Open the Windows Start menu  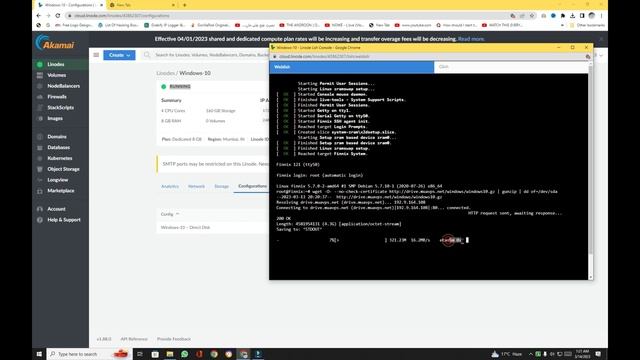[x=39, y=354]
